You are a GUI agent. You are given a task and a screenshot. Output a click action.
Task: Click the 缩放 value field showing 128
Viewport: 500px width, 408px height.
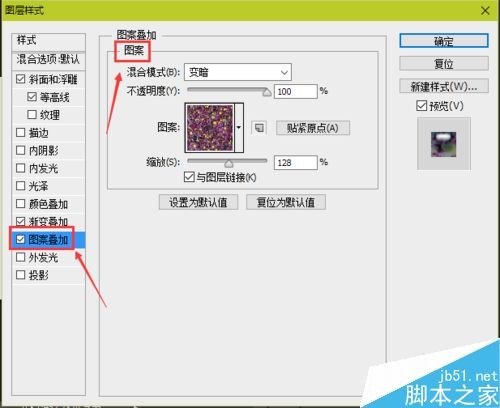[295, 163]
